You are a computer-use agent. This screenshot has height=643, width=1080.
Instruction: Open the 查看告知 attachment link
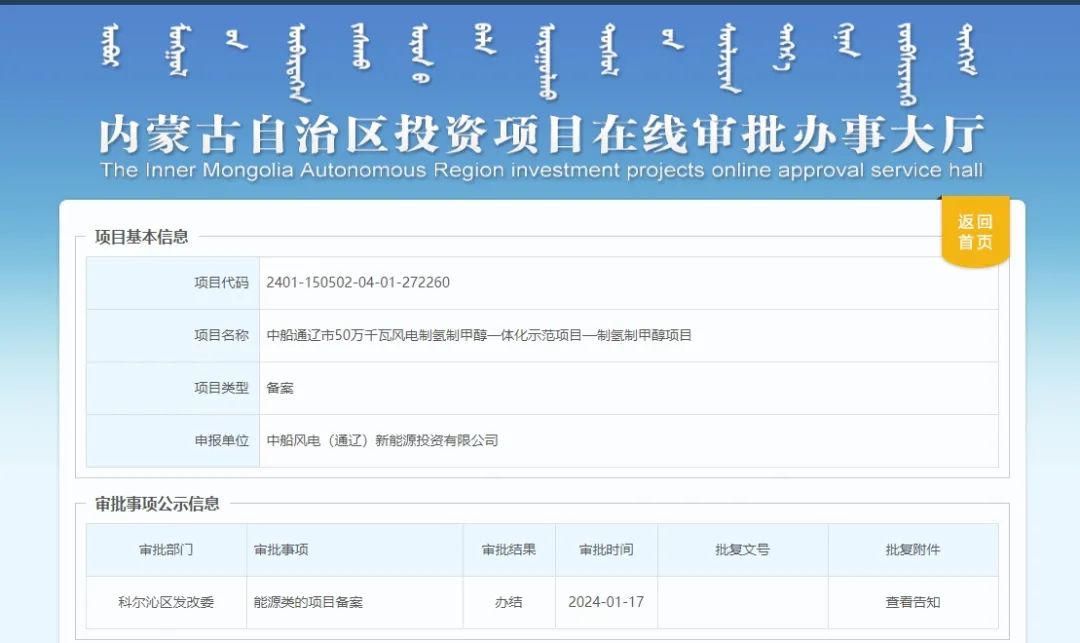pyautogui.click(x=912, y=602)
